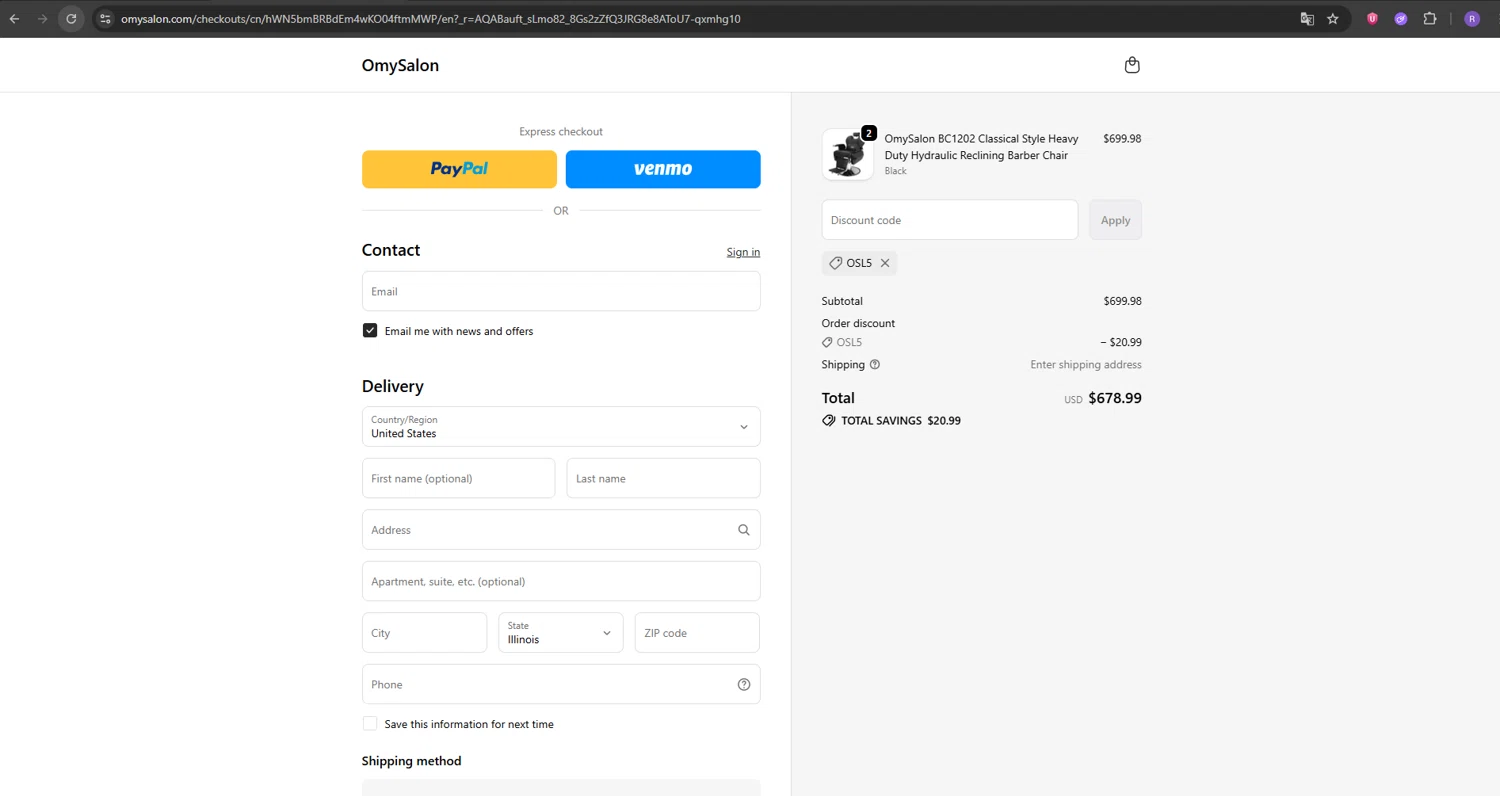Click the total amount $678.99
Image resolution: width=1500 pixels, height=796 pixels.
pyautogui.click(x=1115, y=398)
